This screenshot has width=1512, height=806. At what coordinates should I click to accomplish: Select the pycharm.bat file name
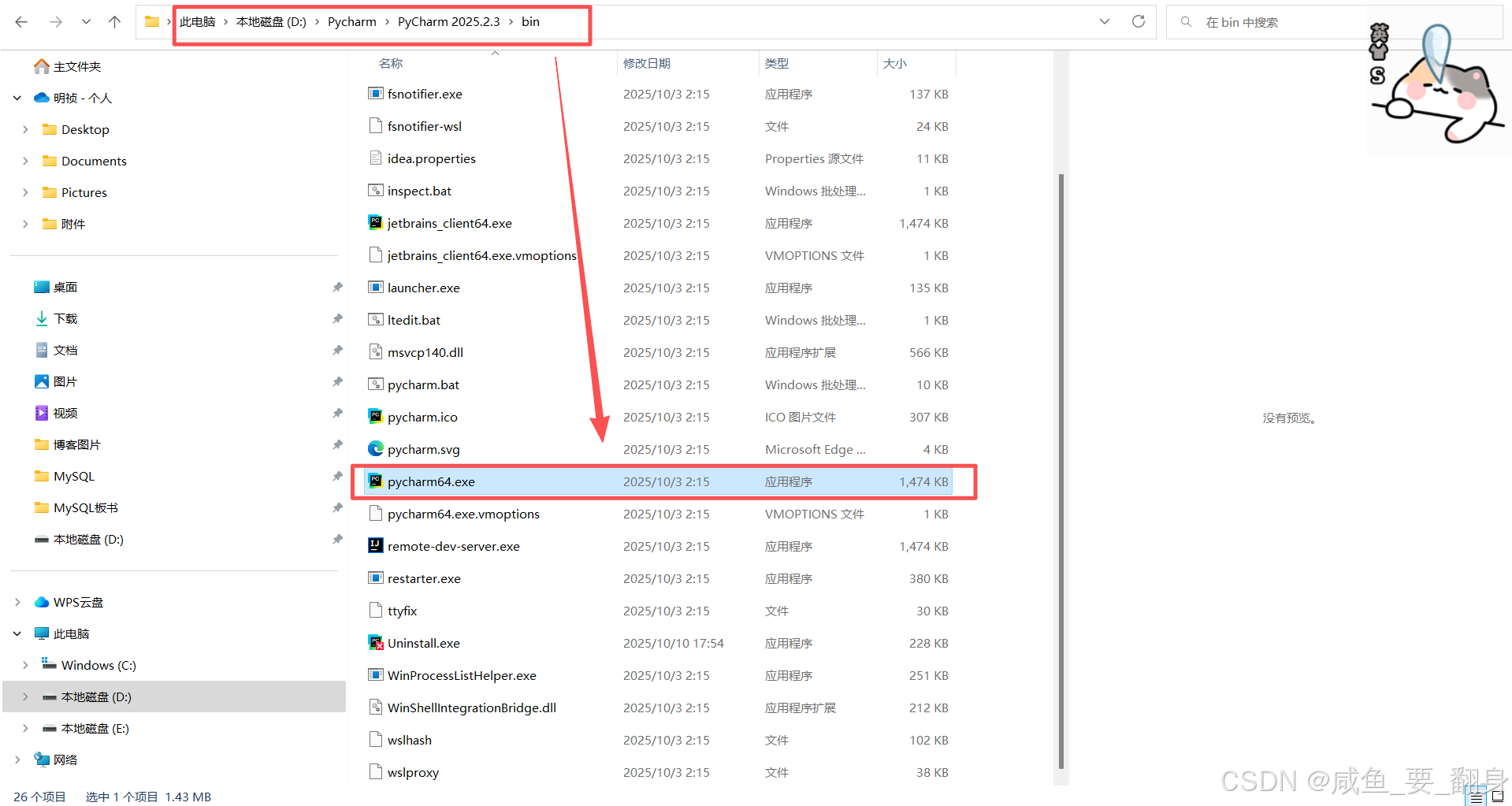[x=423, y=384]
